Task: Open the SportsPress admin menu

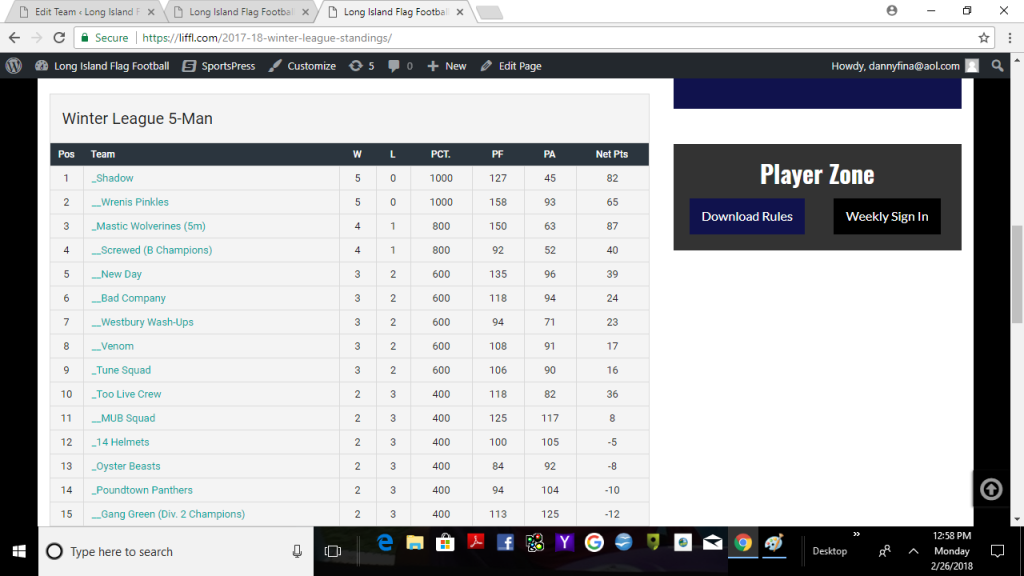Action: [x=218, y=66]
